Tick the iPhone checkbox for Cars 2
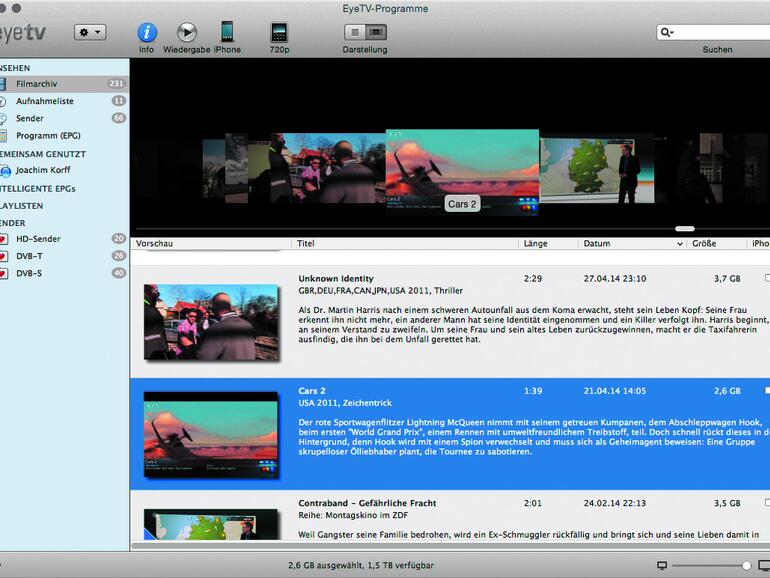The height and width of the screenshot is (578, 770). click(767, 390)
